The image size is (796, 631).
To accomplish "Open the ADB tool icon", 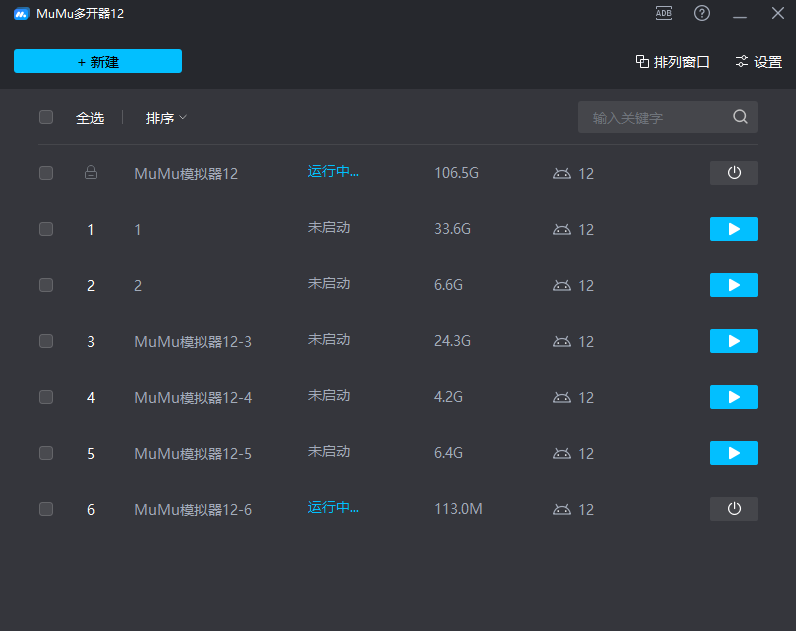I will [664, 13].
